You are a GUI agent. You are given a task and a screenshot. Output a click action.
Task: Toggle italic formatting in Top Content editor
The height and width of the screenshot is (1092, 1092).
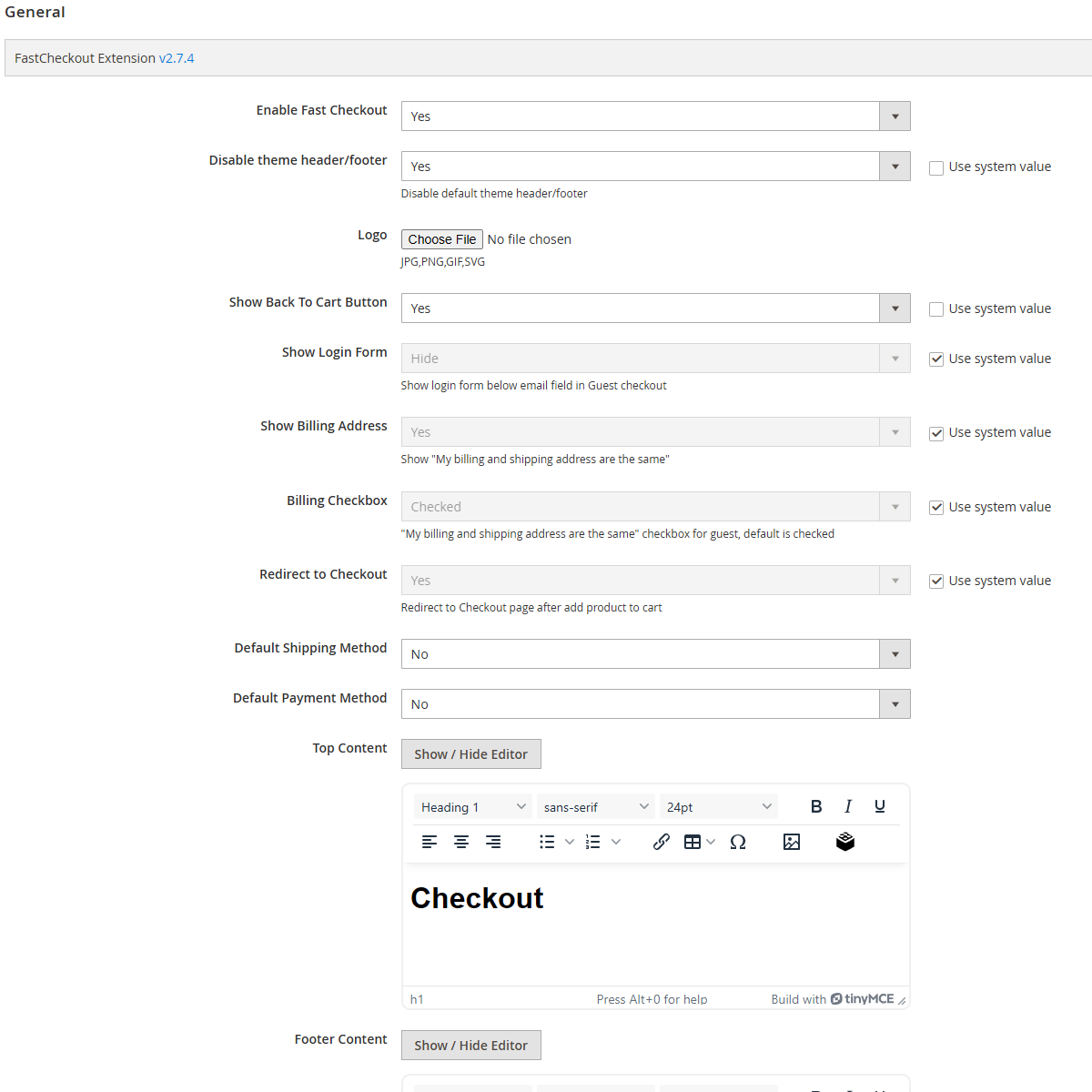[848, 806]
